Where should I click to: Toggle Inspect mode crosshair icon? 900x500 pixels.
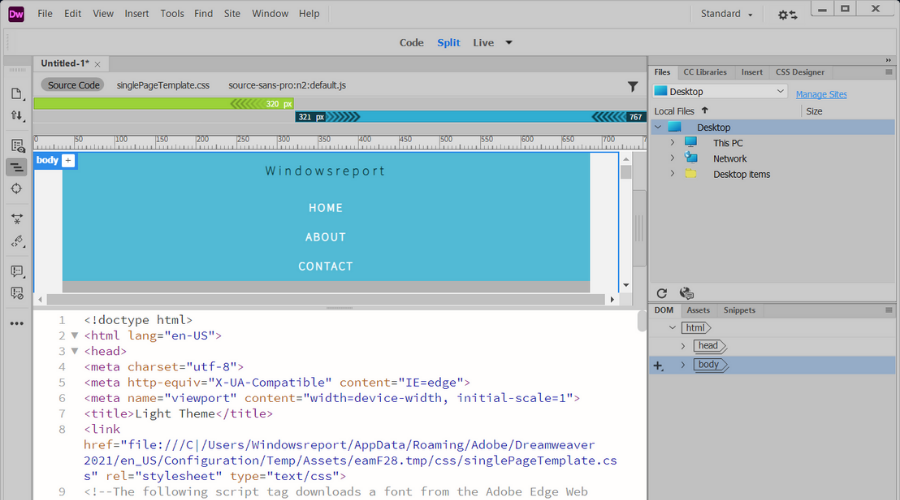pos(17,189)
